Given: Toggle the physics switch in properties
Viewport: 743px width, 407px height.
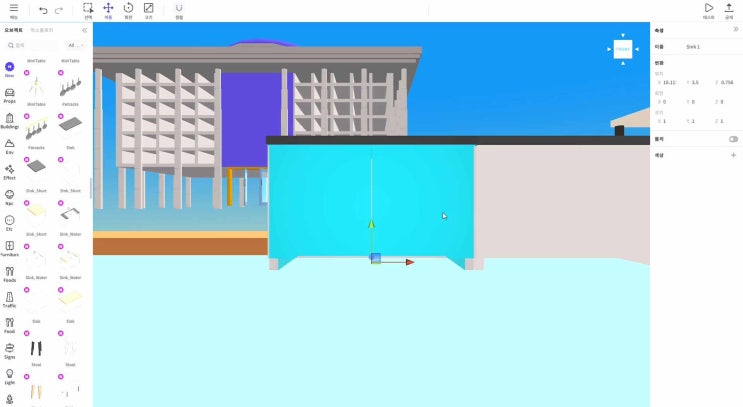Looking at the screenshot, I should tap(733, 139).
